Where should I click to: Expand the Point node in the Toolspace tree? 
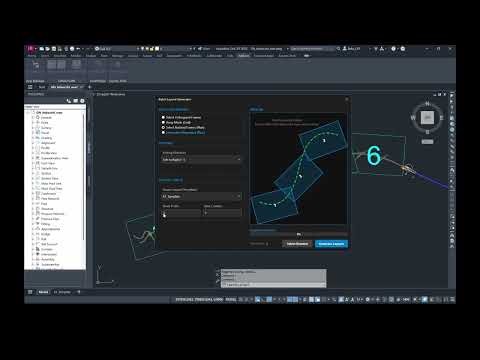[x=33, y=122]
